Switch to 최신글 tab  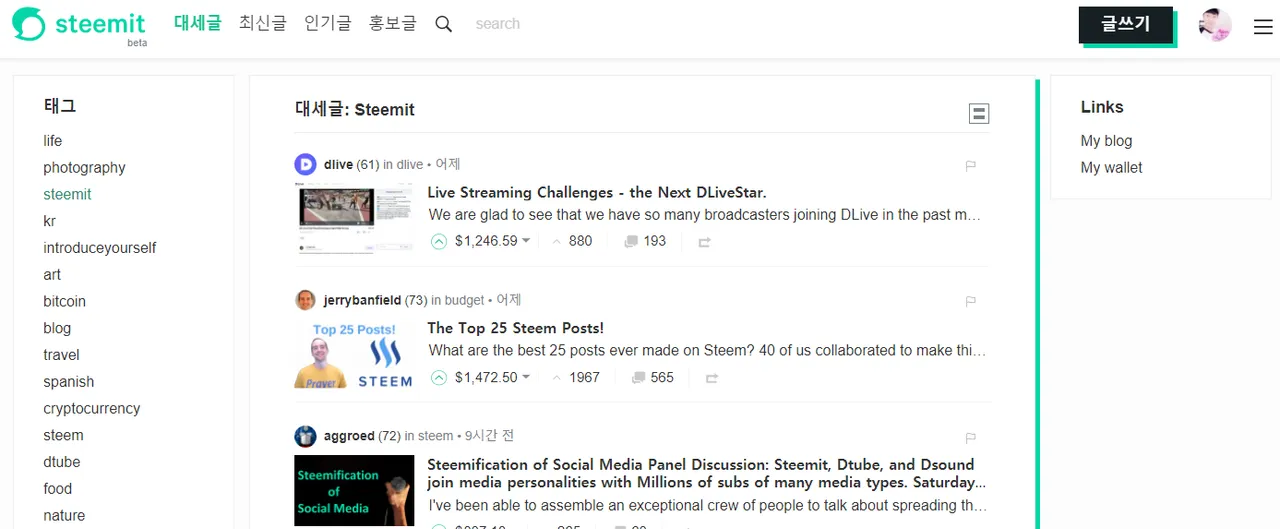click(262, 23)
